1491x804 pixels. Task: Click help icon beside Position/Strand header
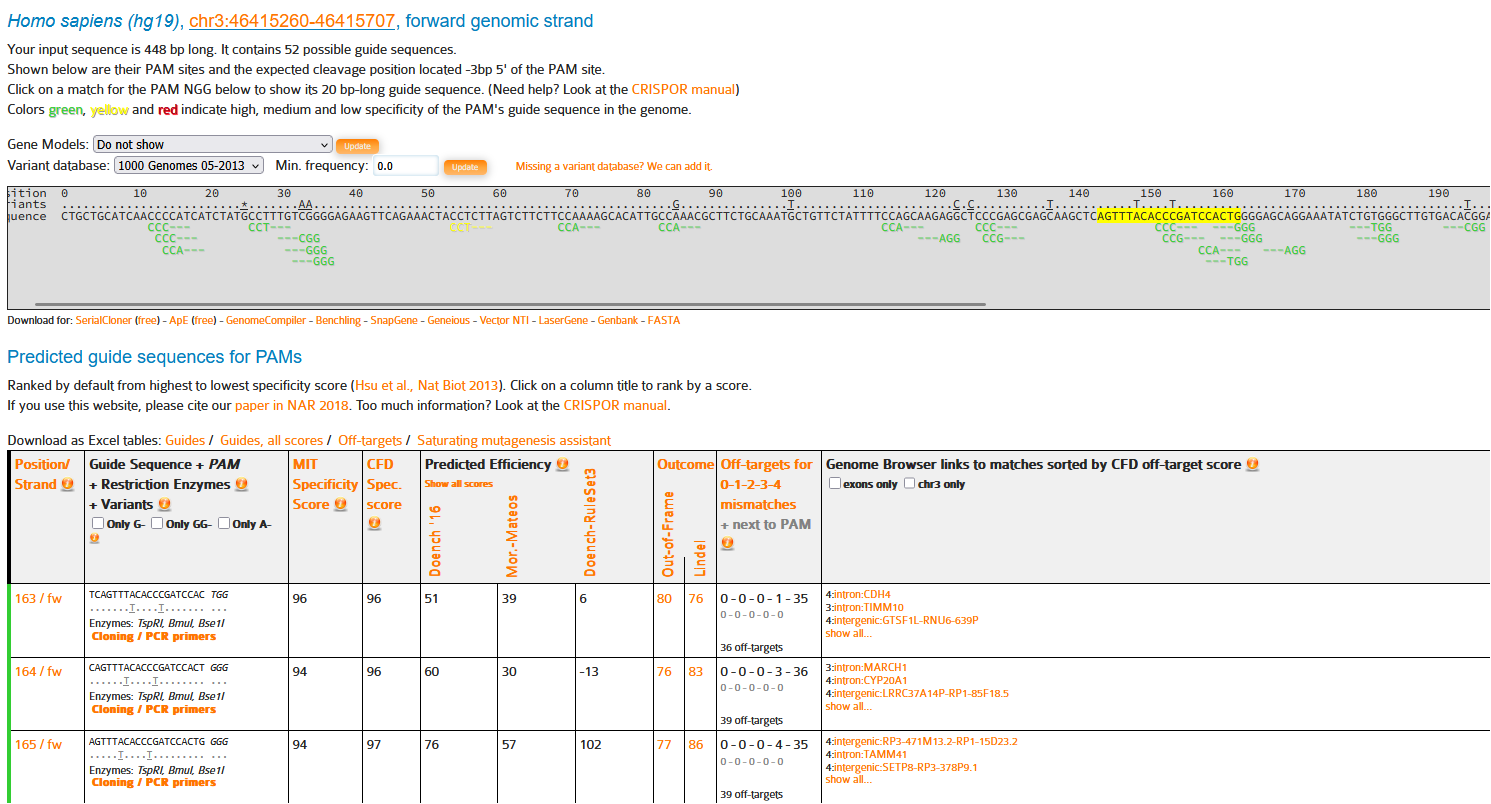click(68, 484)
